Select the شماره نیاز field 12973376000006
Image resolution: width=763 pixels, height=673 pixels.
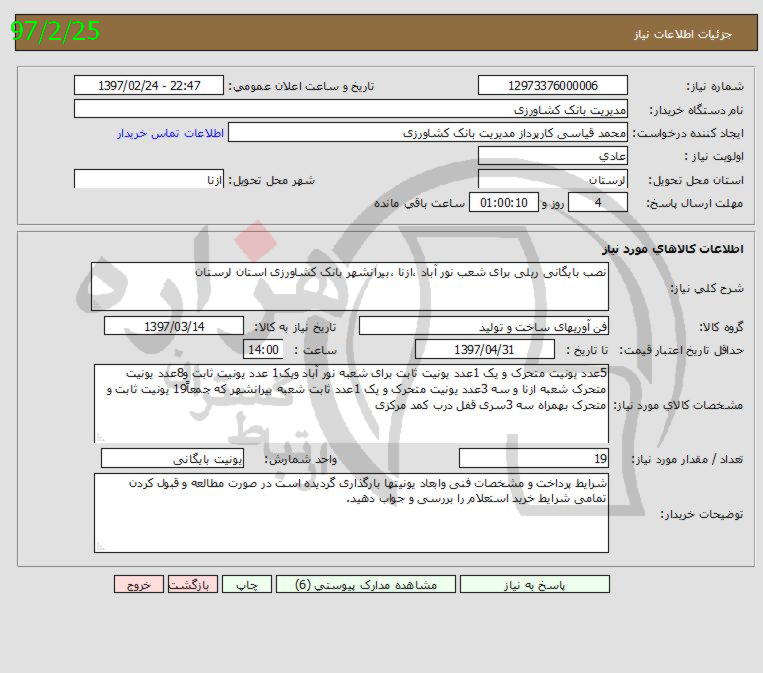[553, 86]
